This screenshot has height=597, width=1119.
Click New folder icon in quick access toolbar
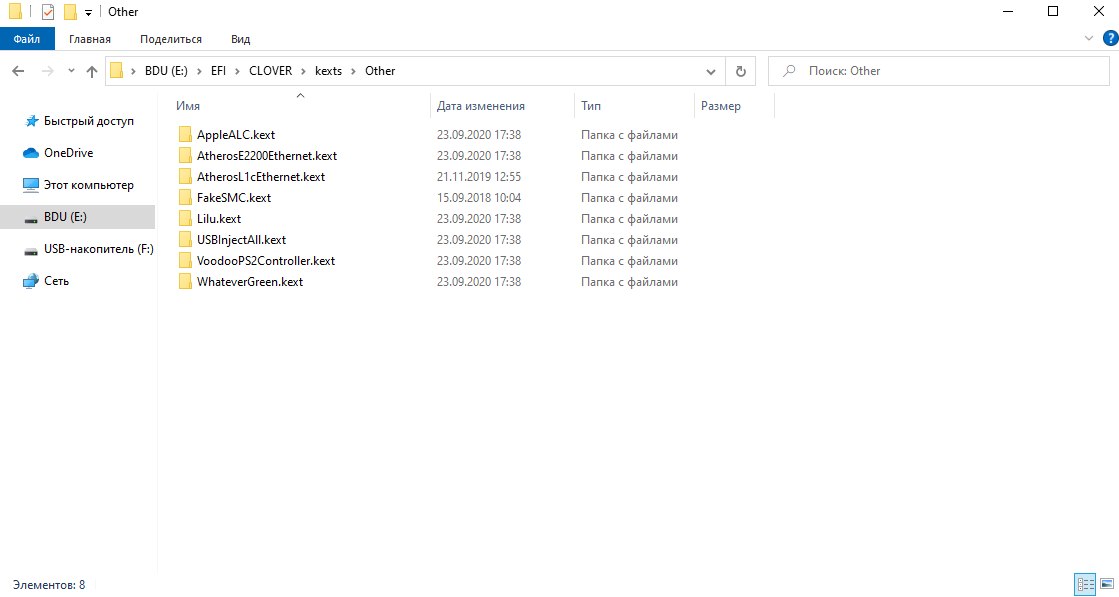coord(70,11)
